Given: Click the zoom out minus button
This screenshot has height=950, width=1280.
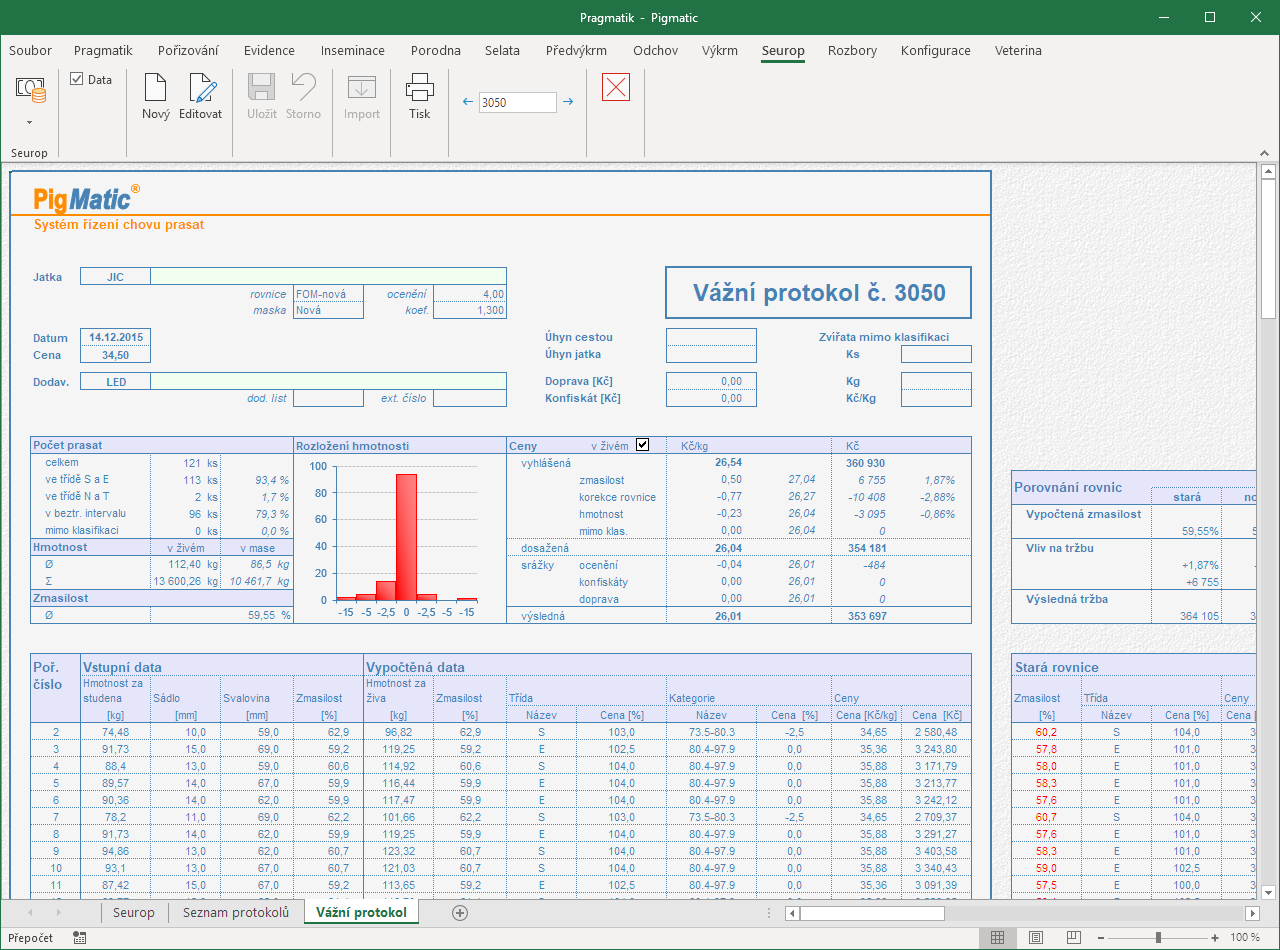Looking at the screenshot, I should (1101, 937).
